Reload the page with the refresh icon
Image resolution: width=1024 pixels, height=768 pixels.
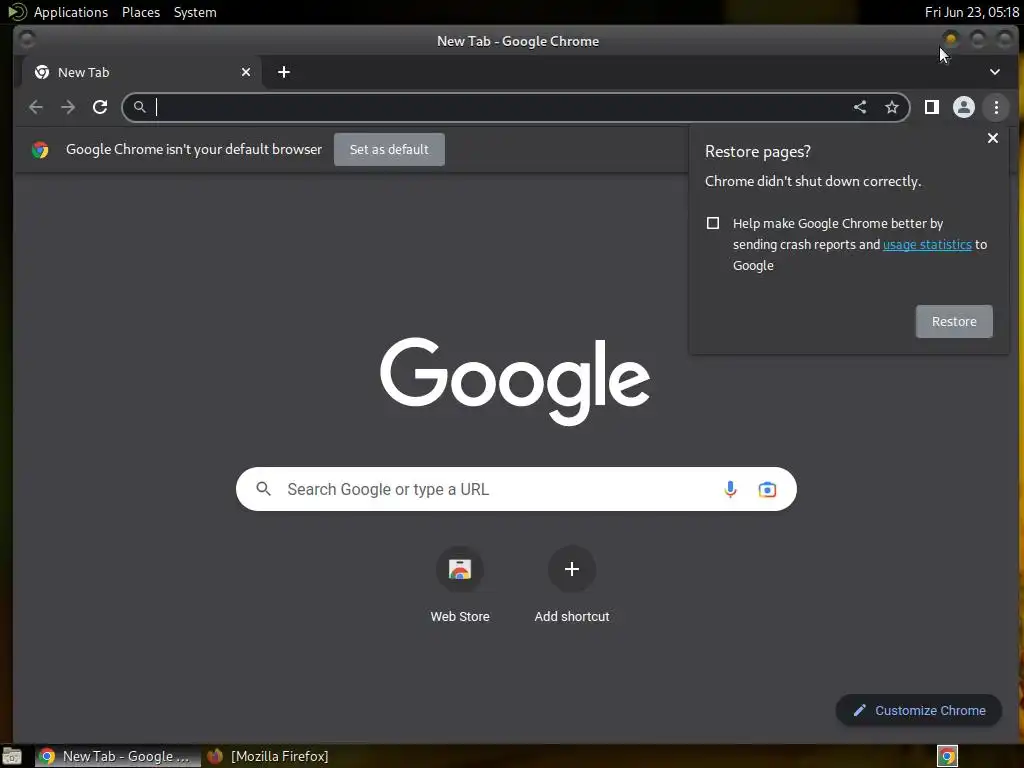click(x=100, y=107)
